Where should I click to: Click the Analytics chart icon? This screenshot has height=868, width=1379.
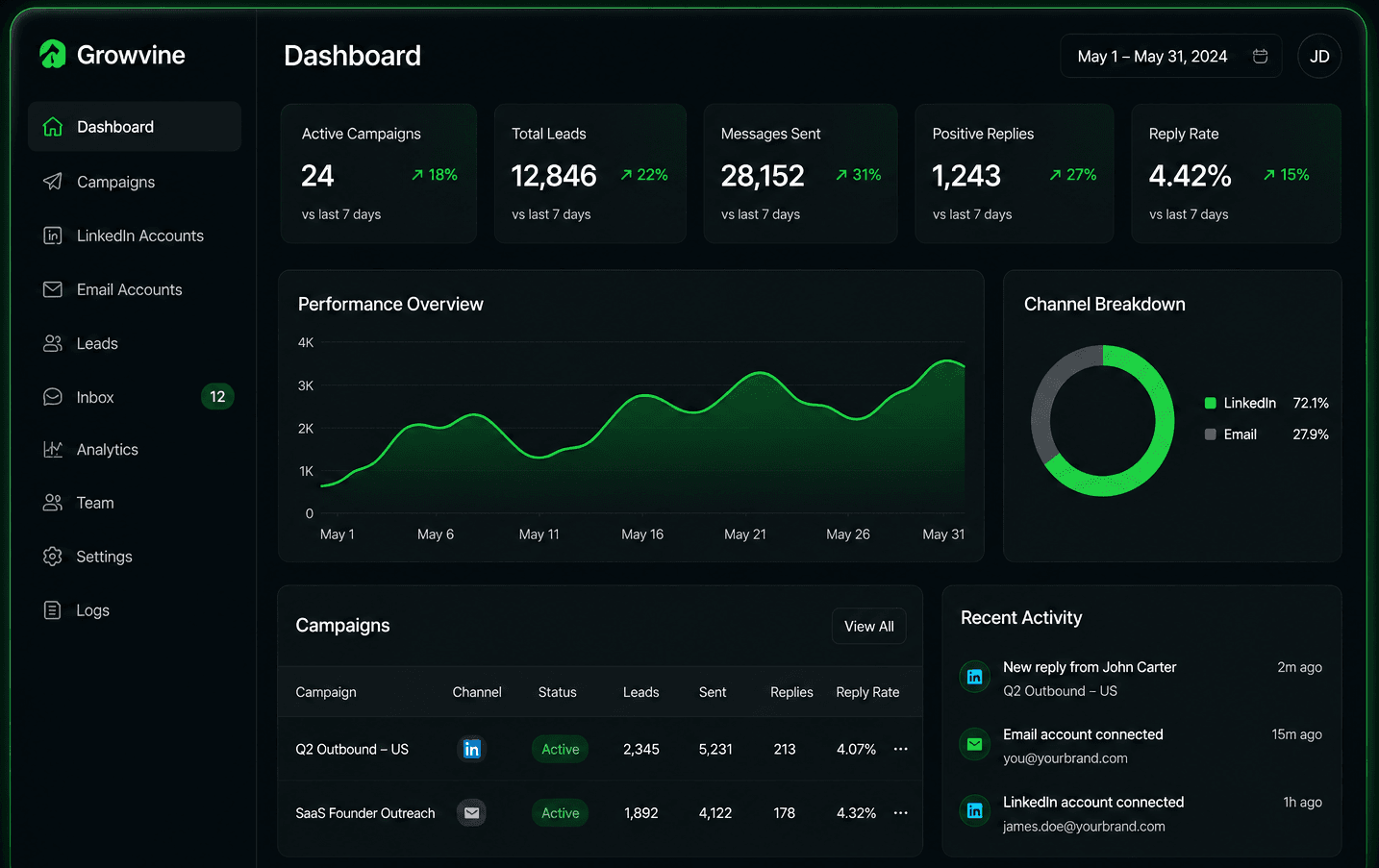point(53,449)
